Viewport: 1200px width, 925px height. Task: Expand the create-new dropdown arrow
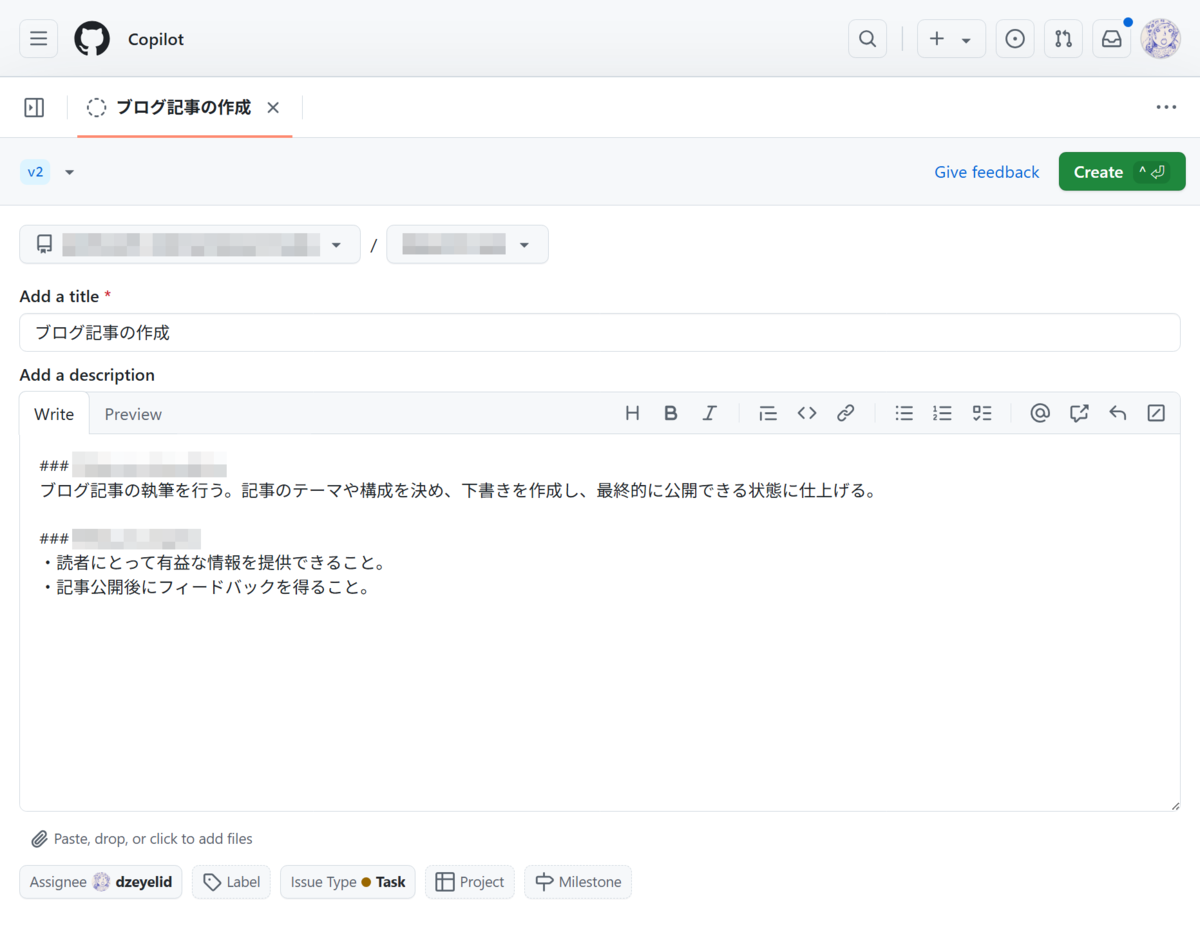967,40
